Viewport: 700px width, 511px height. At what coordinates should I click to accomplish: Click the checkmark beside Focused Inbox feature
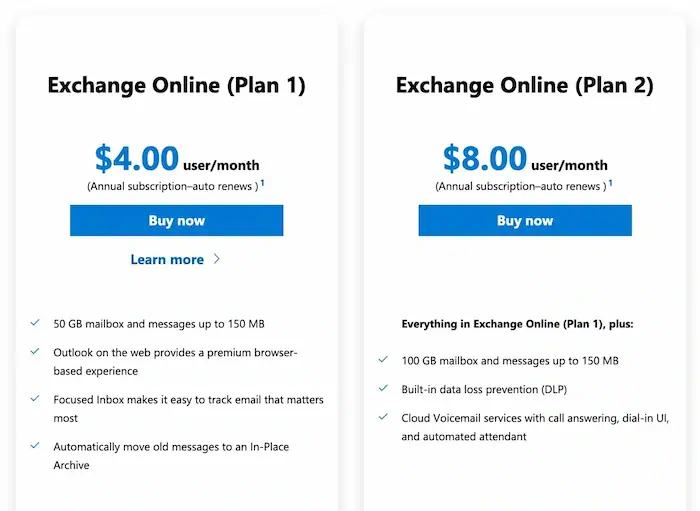click(x=35, y=399)
